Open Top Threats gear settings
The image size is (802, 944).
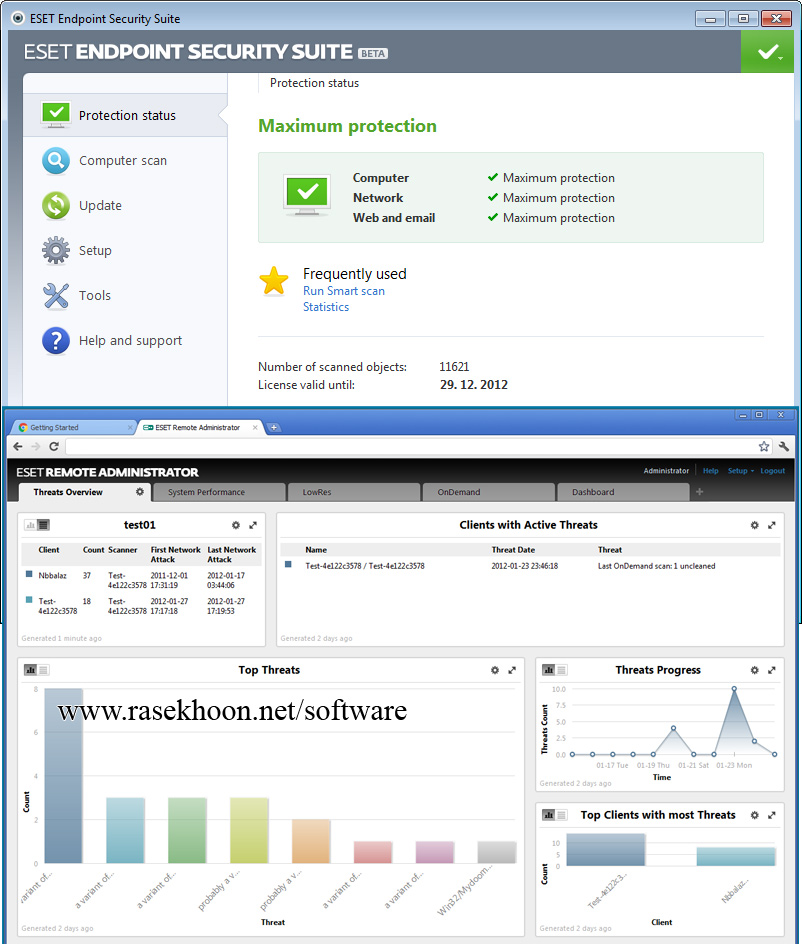[495, 670]
